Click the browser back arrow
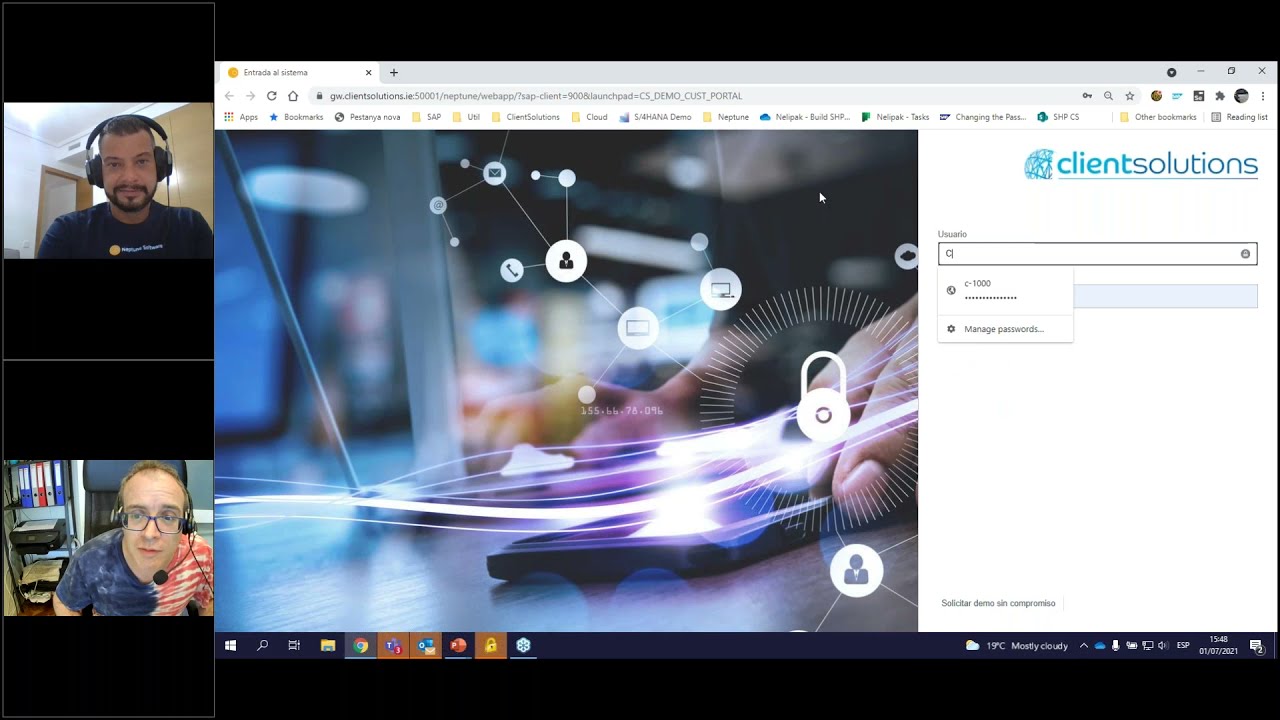 (229, 96)
